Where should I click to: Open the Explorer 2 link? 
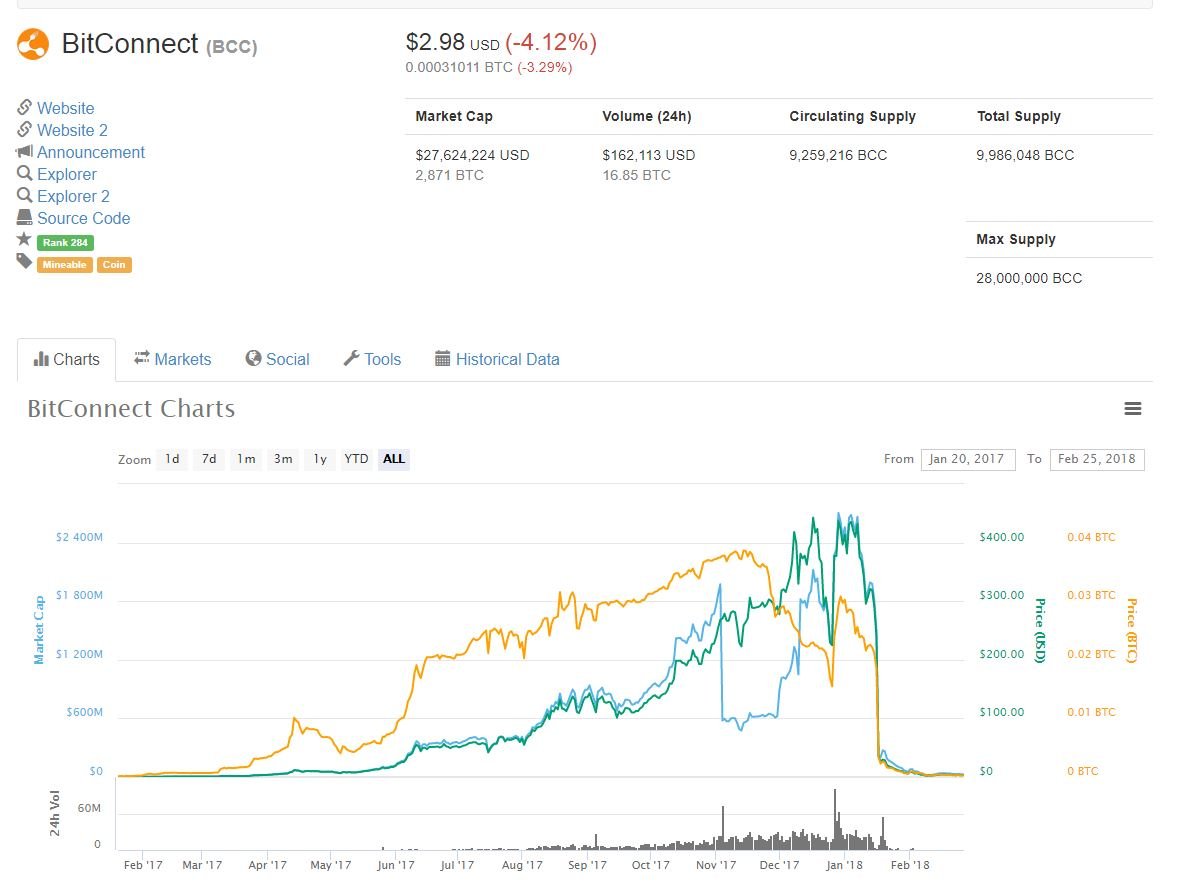(73, 196)
